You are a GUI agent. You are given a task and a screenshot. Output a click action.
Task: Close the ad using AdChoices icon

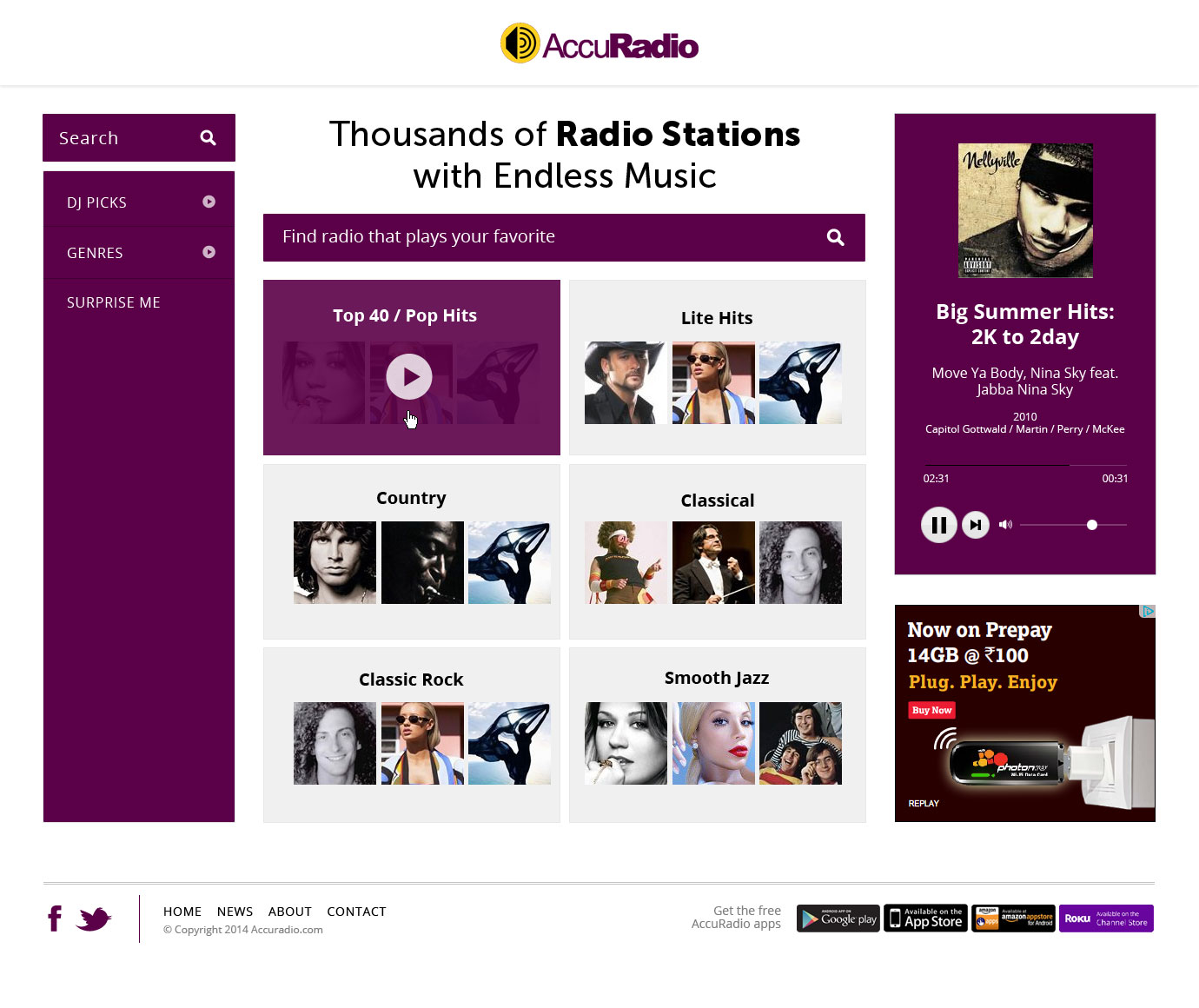click(1148, 612)
